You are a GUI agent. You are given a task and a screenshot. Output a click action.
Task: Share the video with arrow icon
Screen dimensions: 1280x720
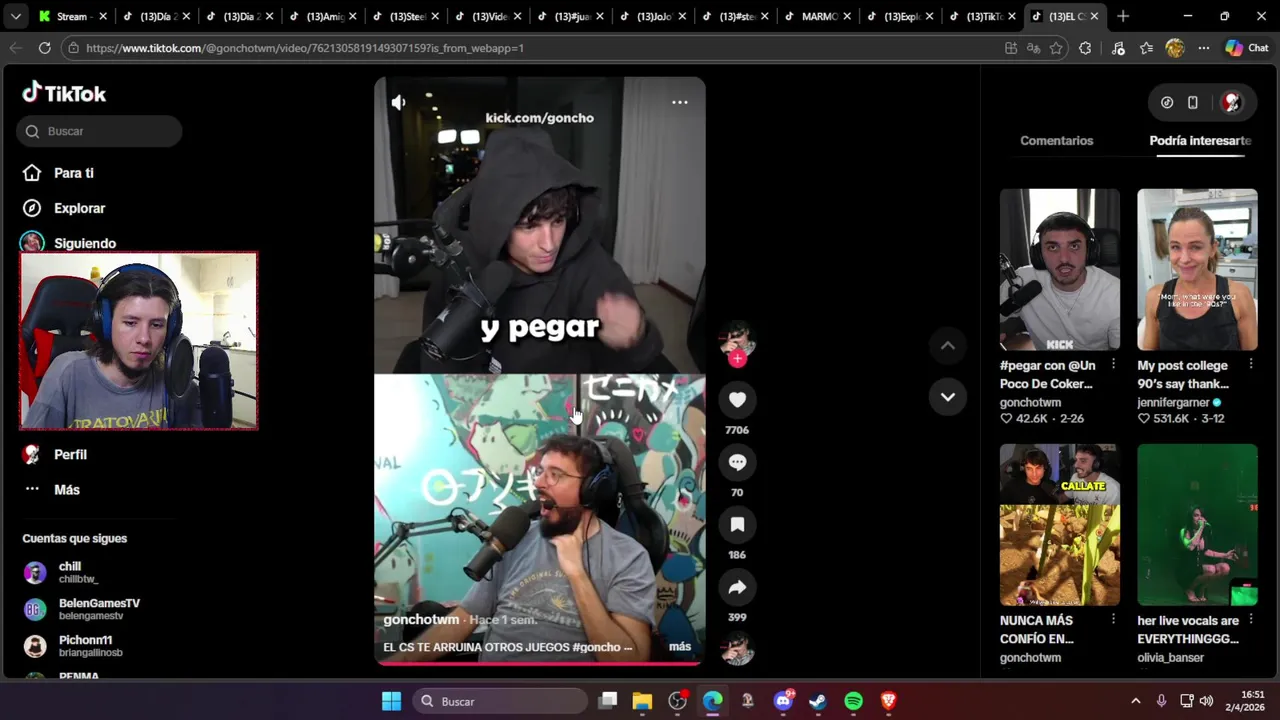(x=737, y=587)
